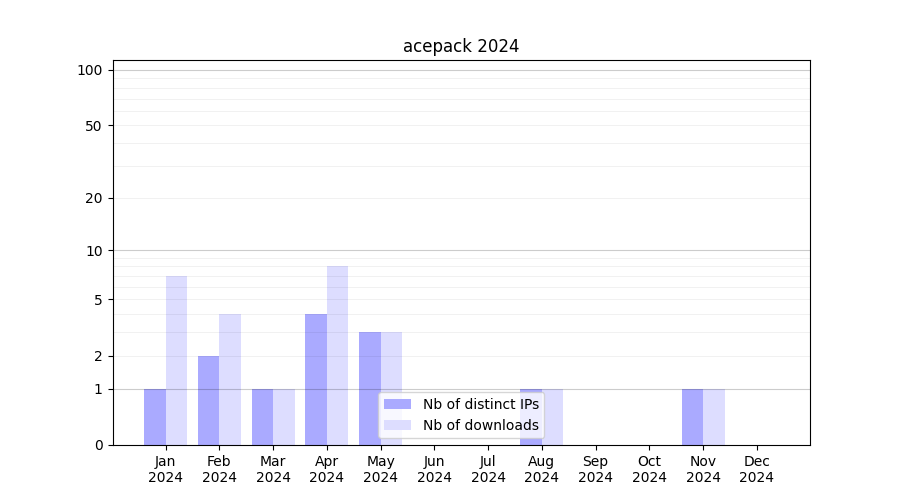
Task: Click the Sep 2024 x-axis label
Action: 595,469
